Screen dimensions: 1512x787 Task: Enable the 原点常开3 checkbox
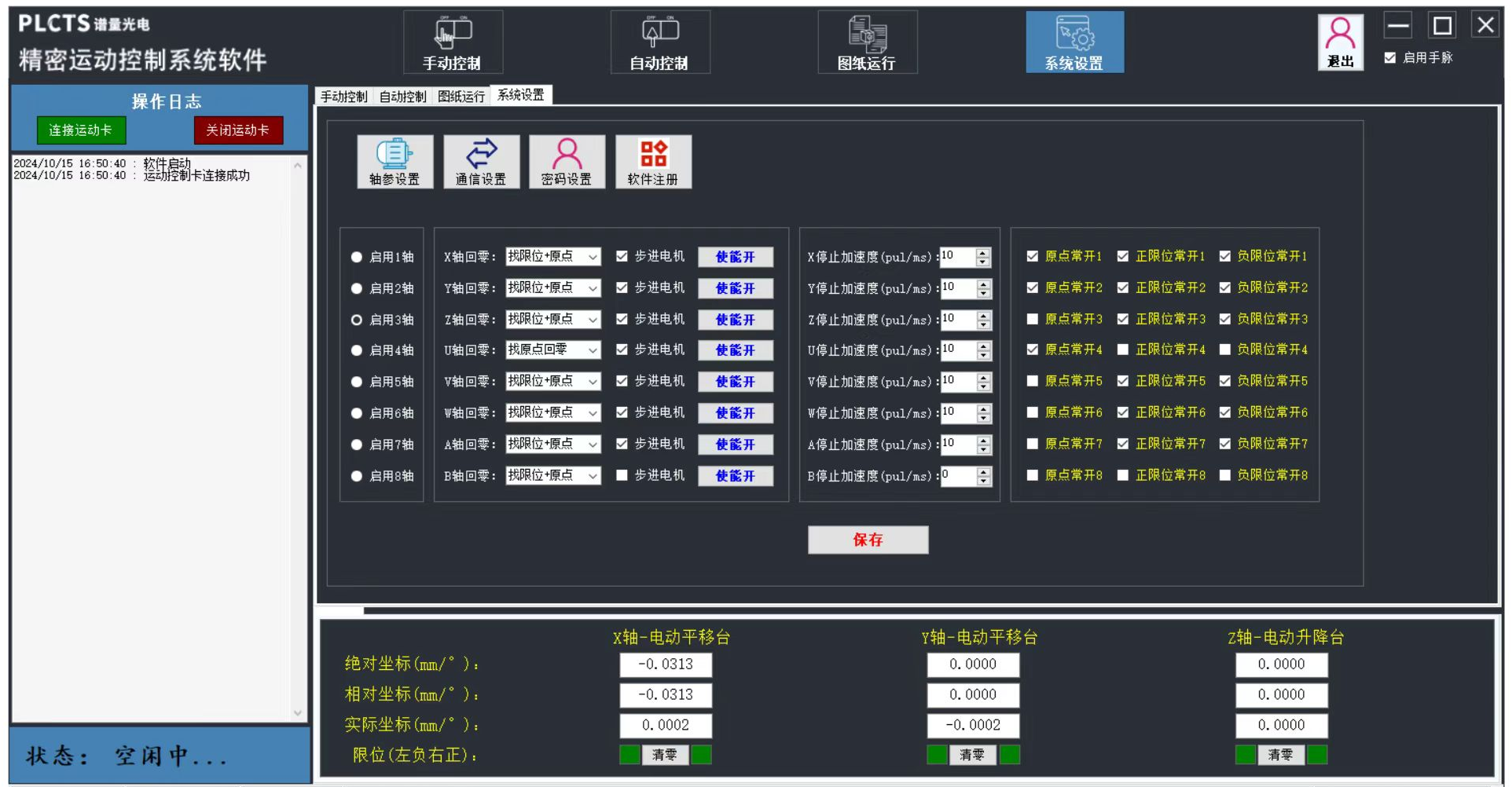coord(1033,319)
